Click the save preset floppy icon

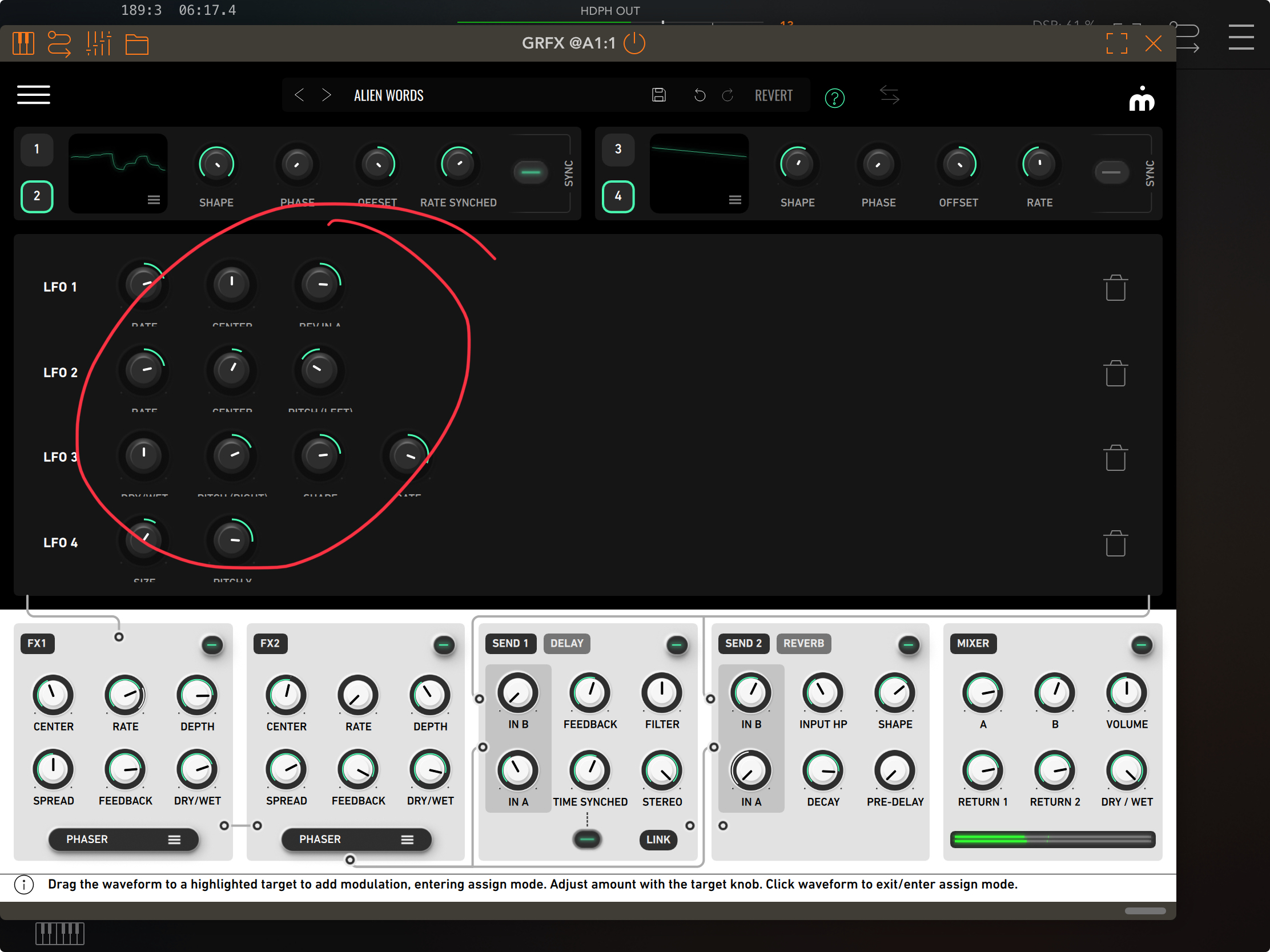tap(658, 95)
